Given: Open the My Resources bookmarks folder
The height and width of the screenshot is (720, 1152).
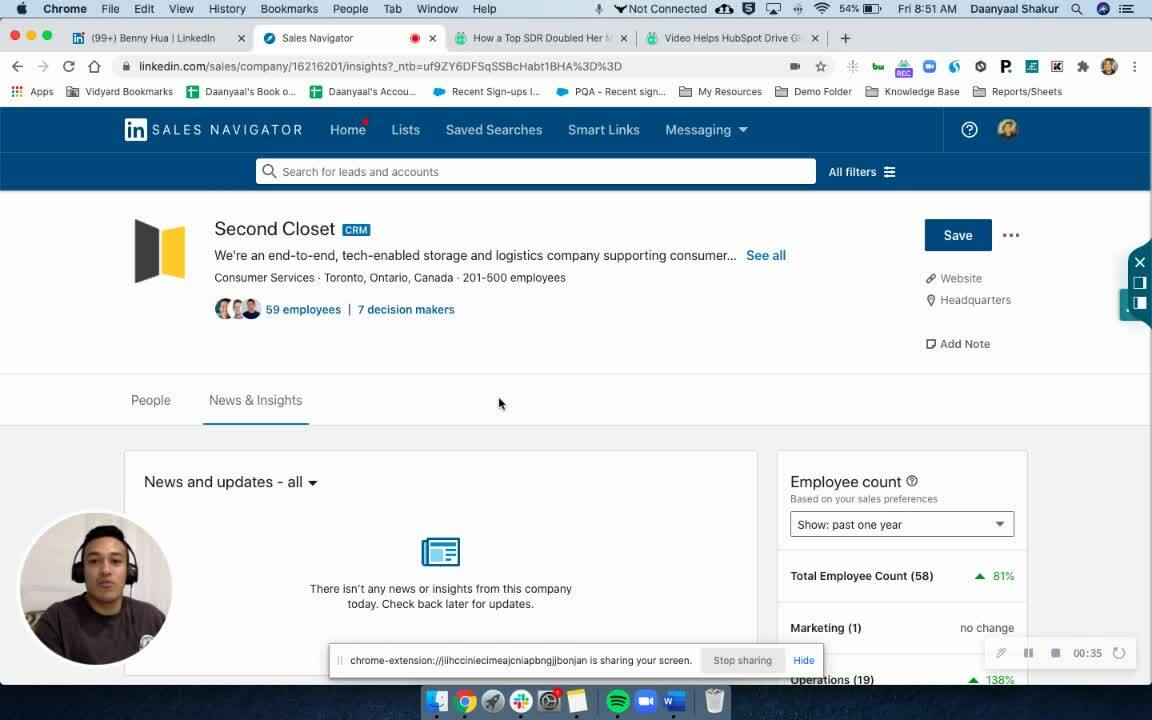Looking at the screenshot, I should pos(720,92).
